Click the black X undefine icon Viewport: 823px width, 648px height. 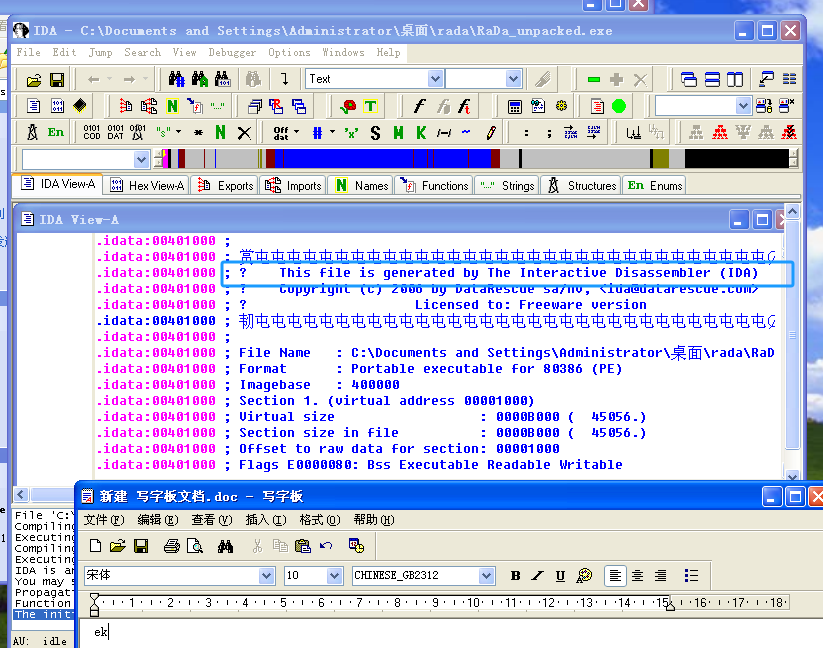[244, 133]
